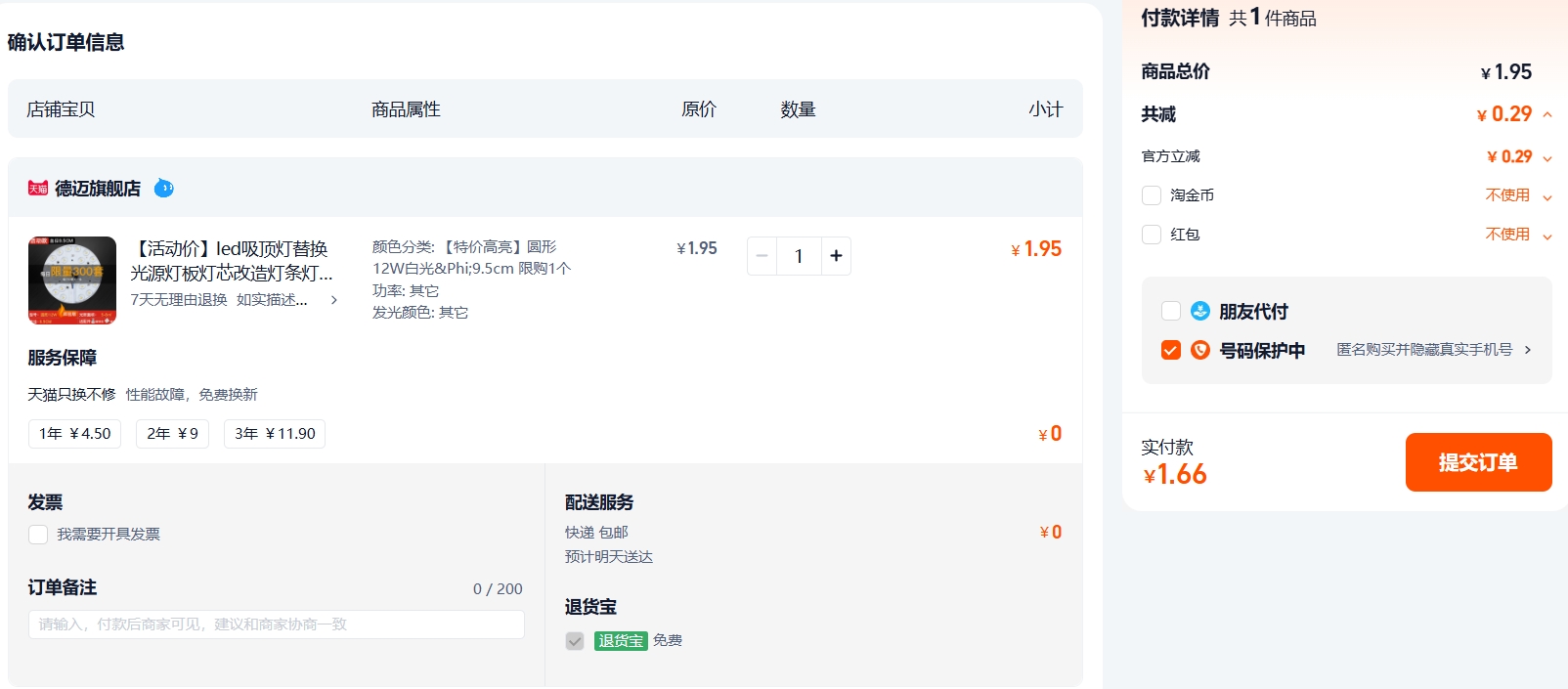Click the Tmall logo beside 德迈旗舰店
Image resolution: width=1568 pixels, height=689 pixels.
38,188
